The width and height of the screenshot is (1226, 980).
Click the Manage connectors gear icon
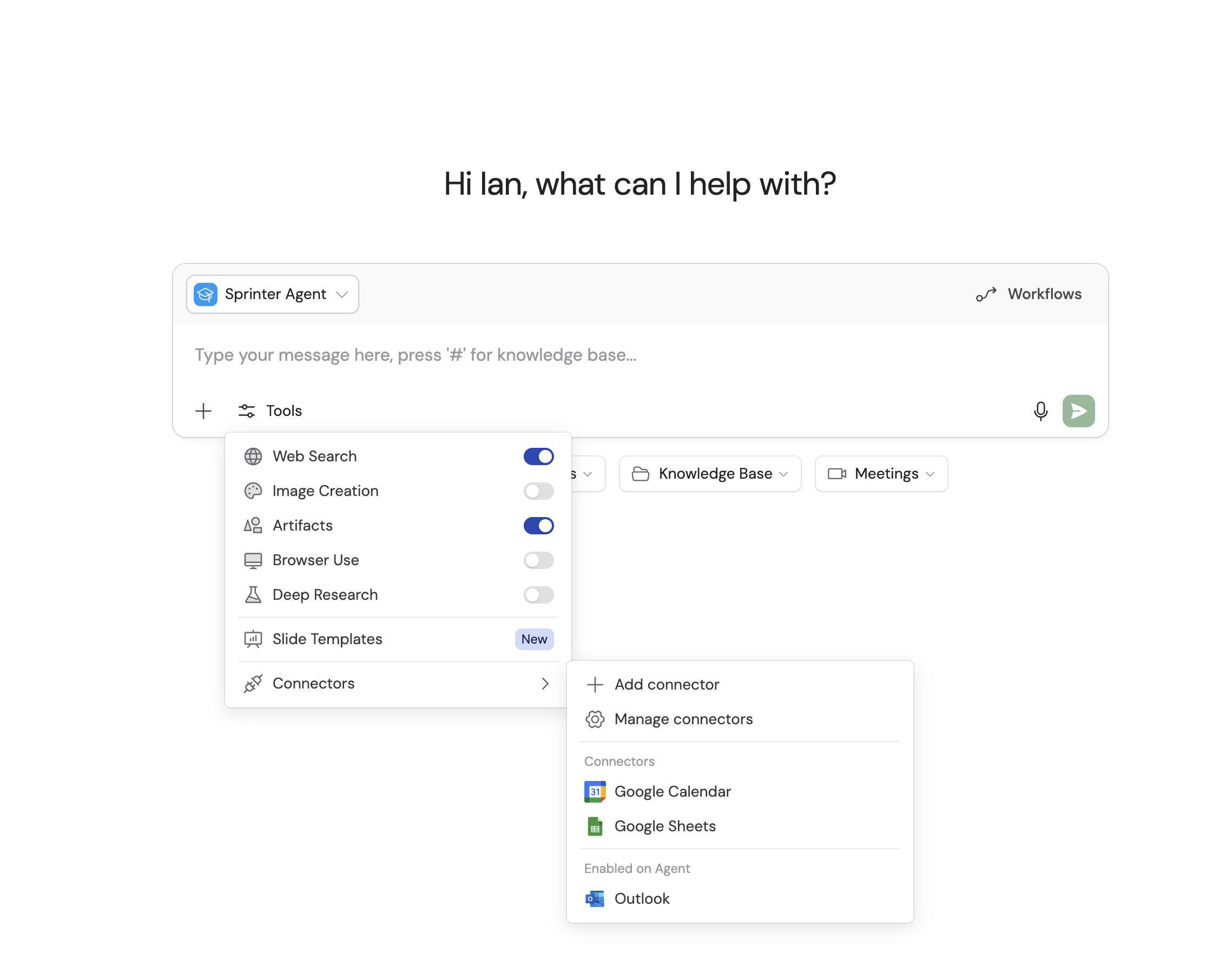tap(595, 719)
